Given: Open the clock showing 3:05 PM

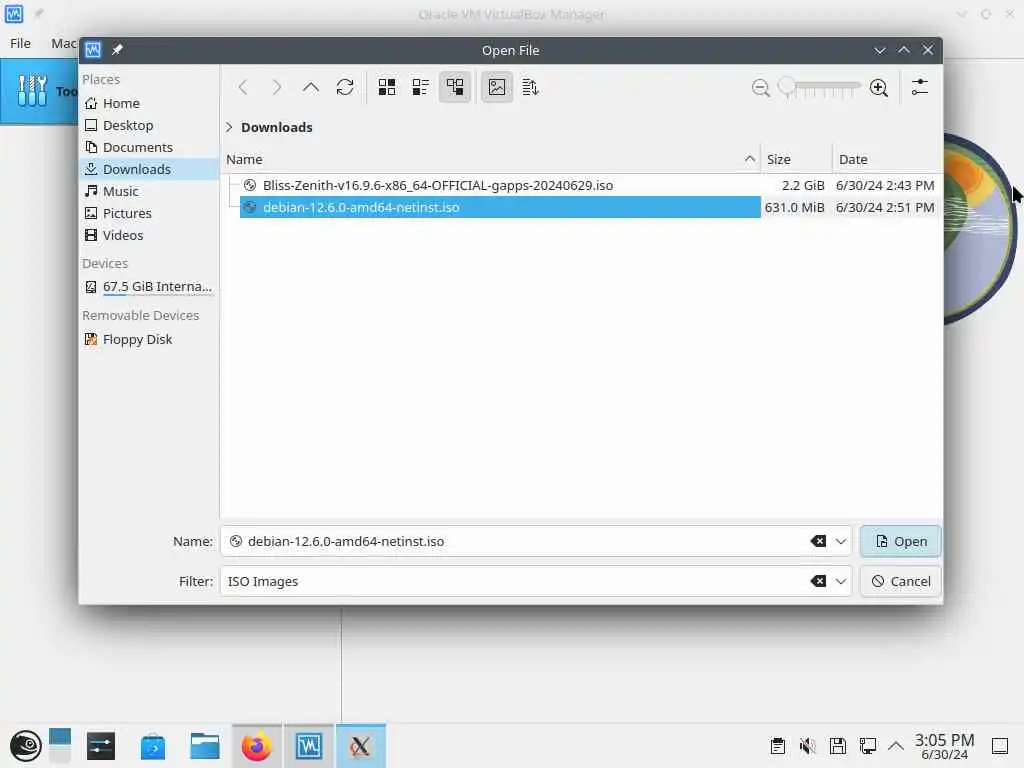Looking at the screenshot, I should click(x=944, y=746).
